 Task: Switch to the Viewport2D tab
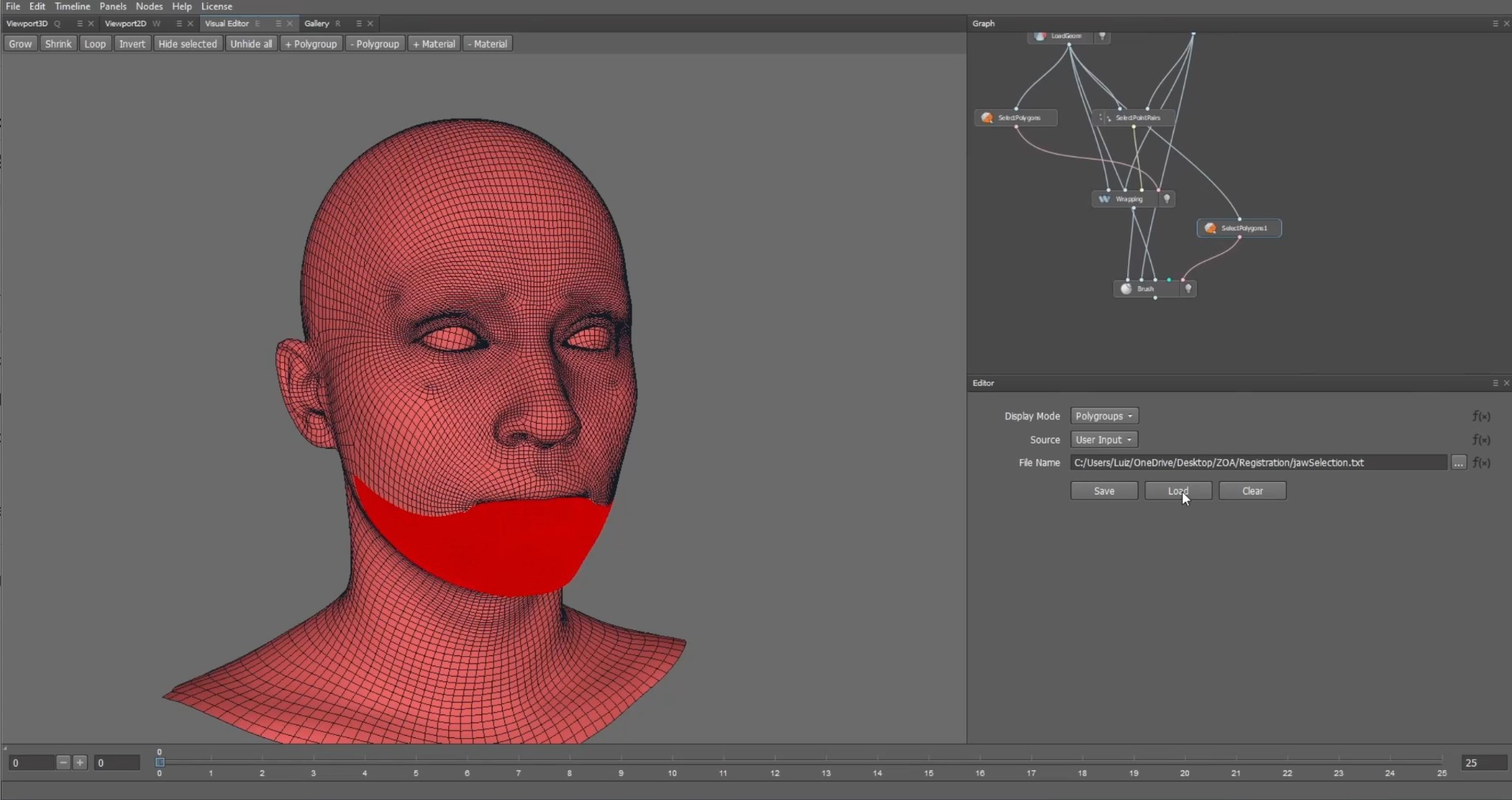click(126, 24)
